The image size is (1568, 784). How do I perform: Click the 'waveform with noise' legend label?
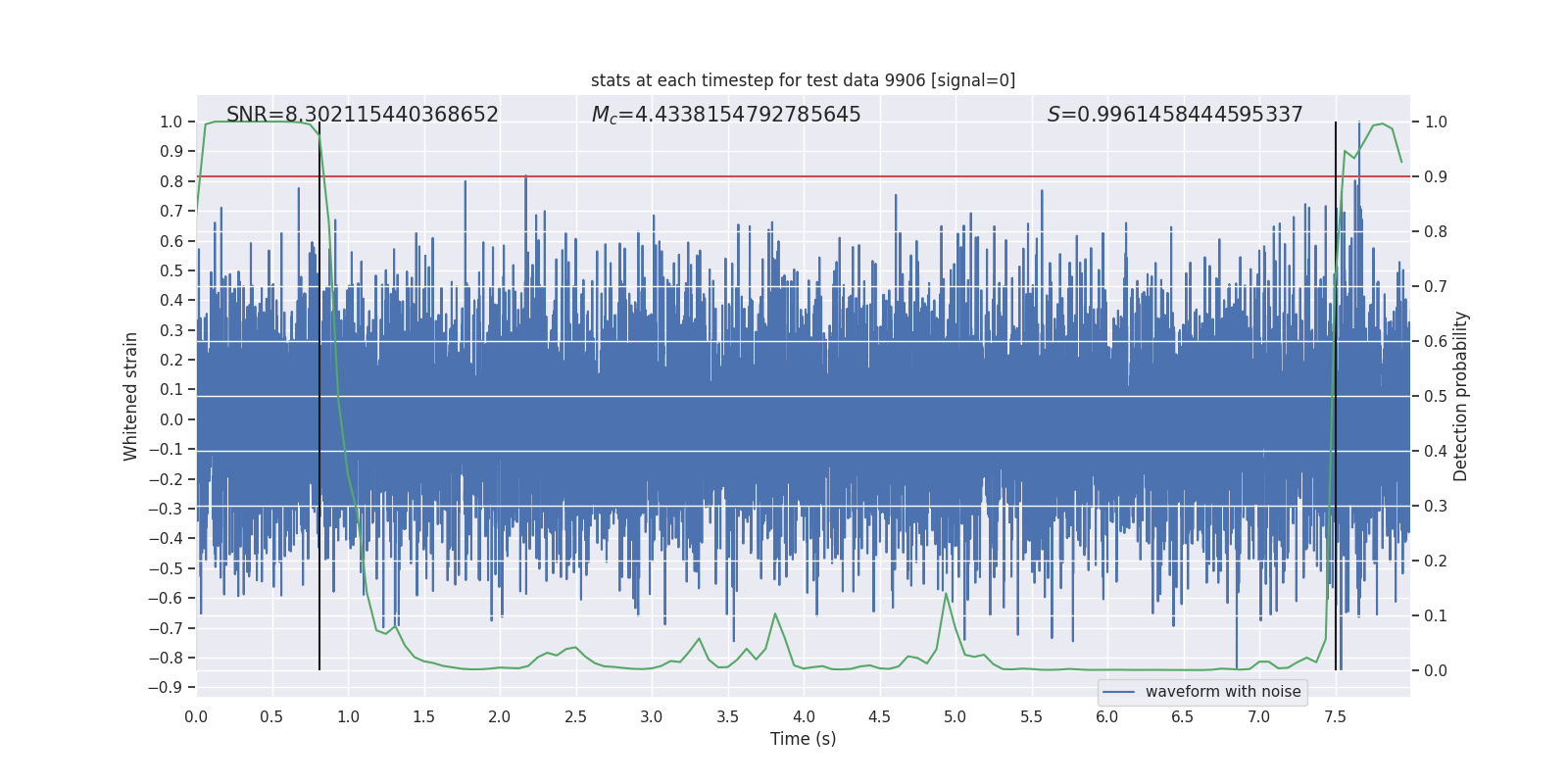click(1222, 692)
